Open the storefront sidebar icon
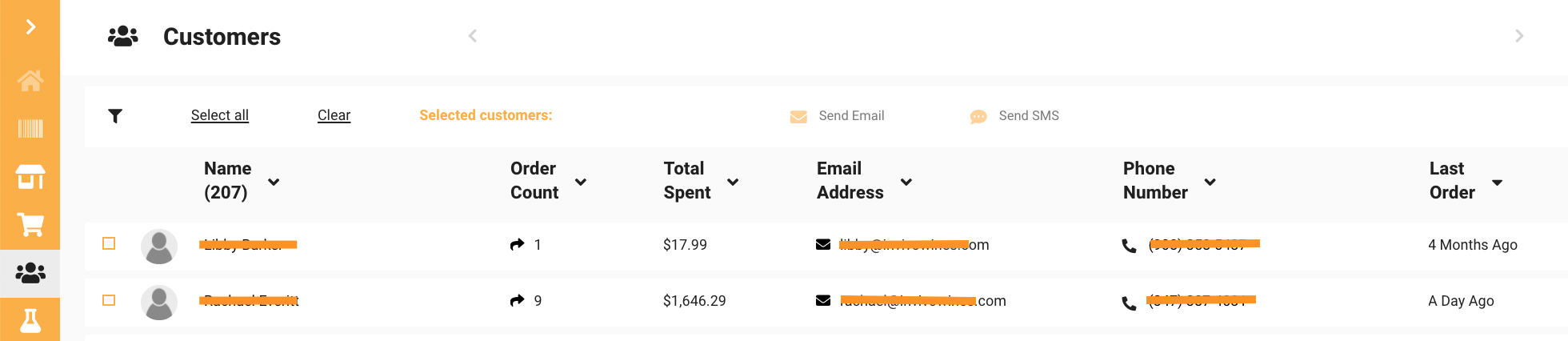 click(30, 177)
